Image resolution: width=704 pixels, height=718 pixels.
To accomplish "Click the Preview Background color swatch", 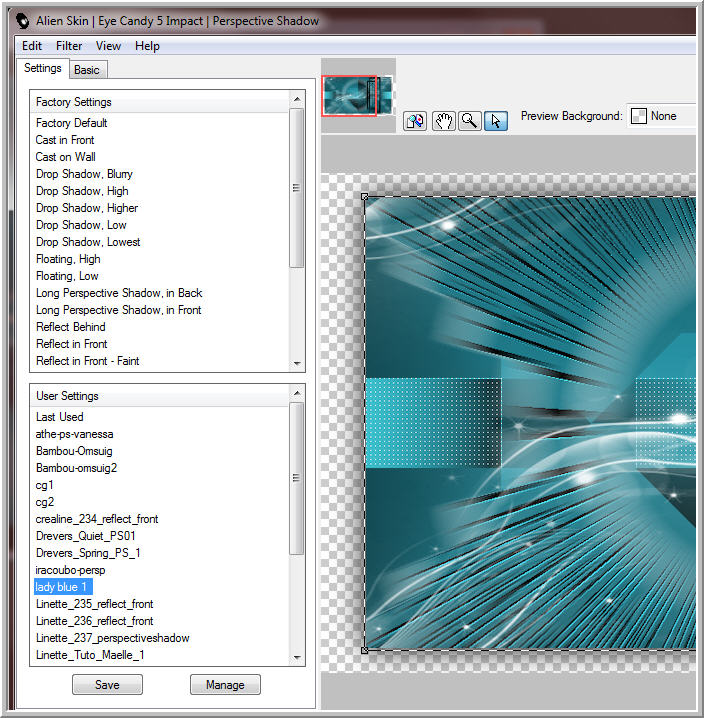I will [x=639, y=116].
